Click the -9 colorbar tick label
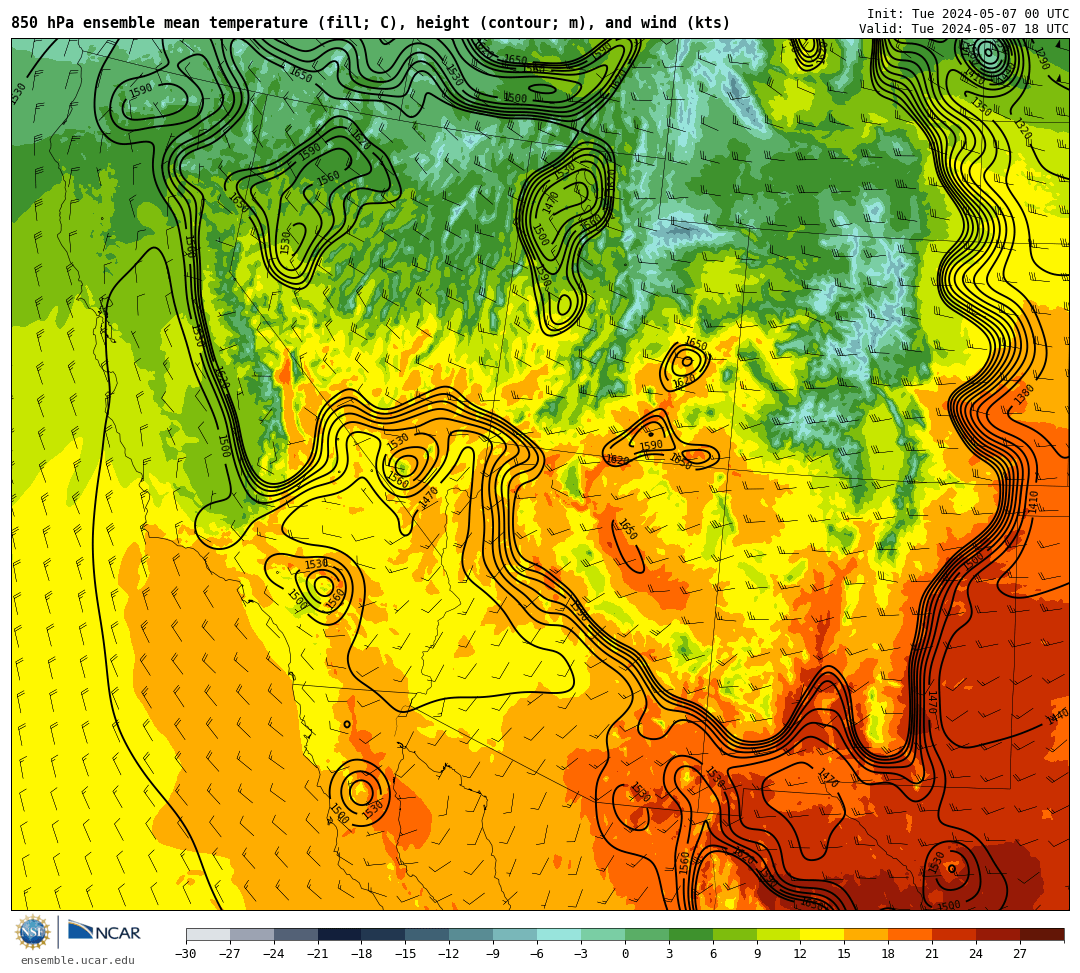 click(491, 954)
